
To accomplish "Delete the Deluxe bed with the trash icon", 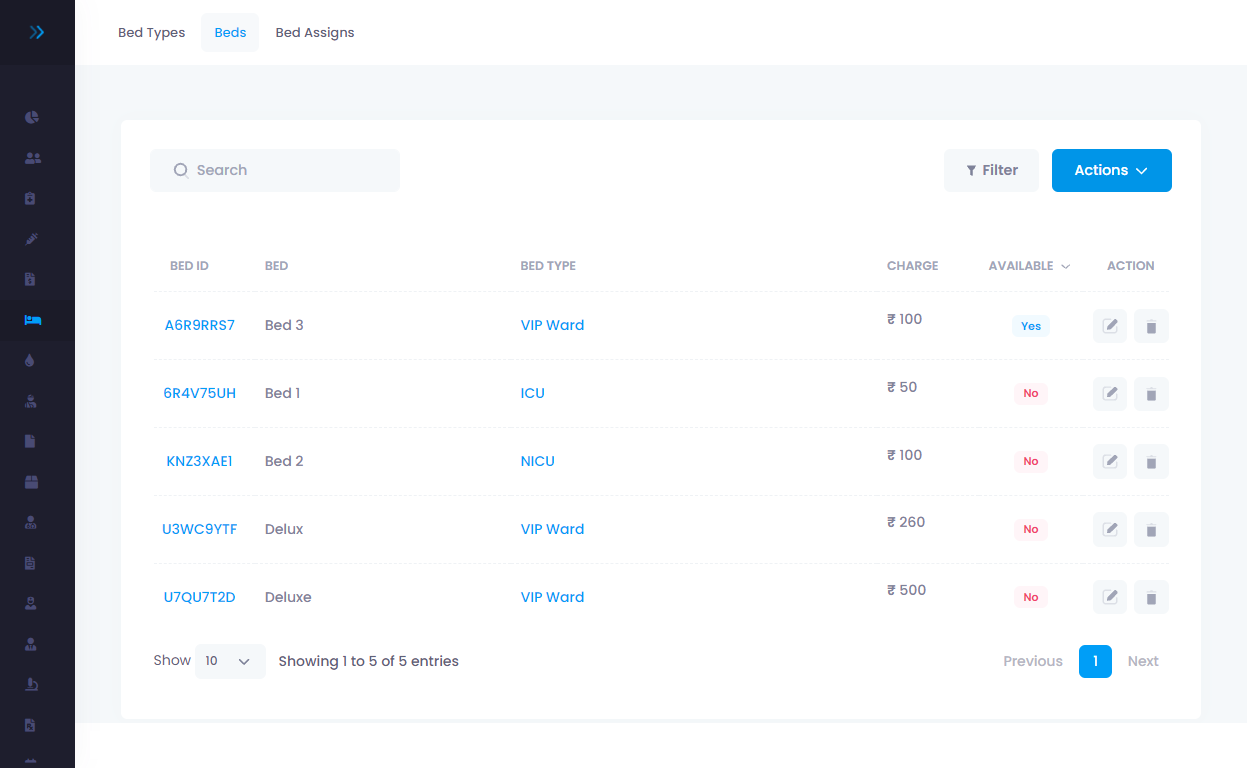I will coord(1151,597).
